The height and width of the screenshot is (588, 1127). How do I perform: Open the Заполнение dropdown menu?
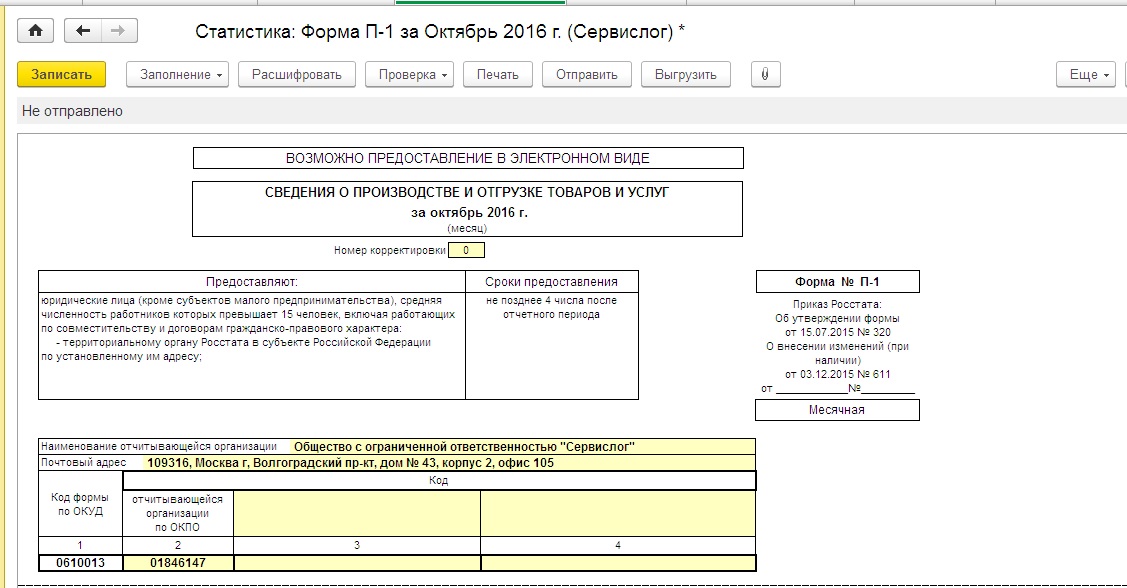178,75
